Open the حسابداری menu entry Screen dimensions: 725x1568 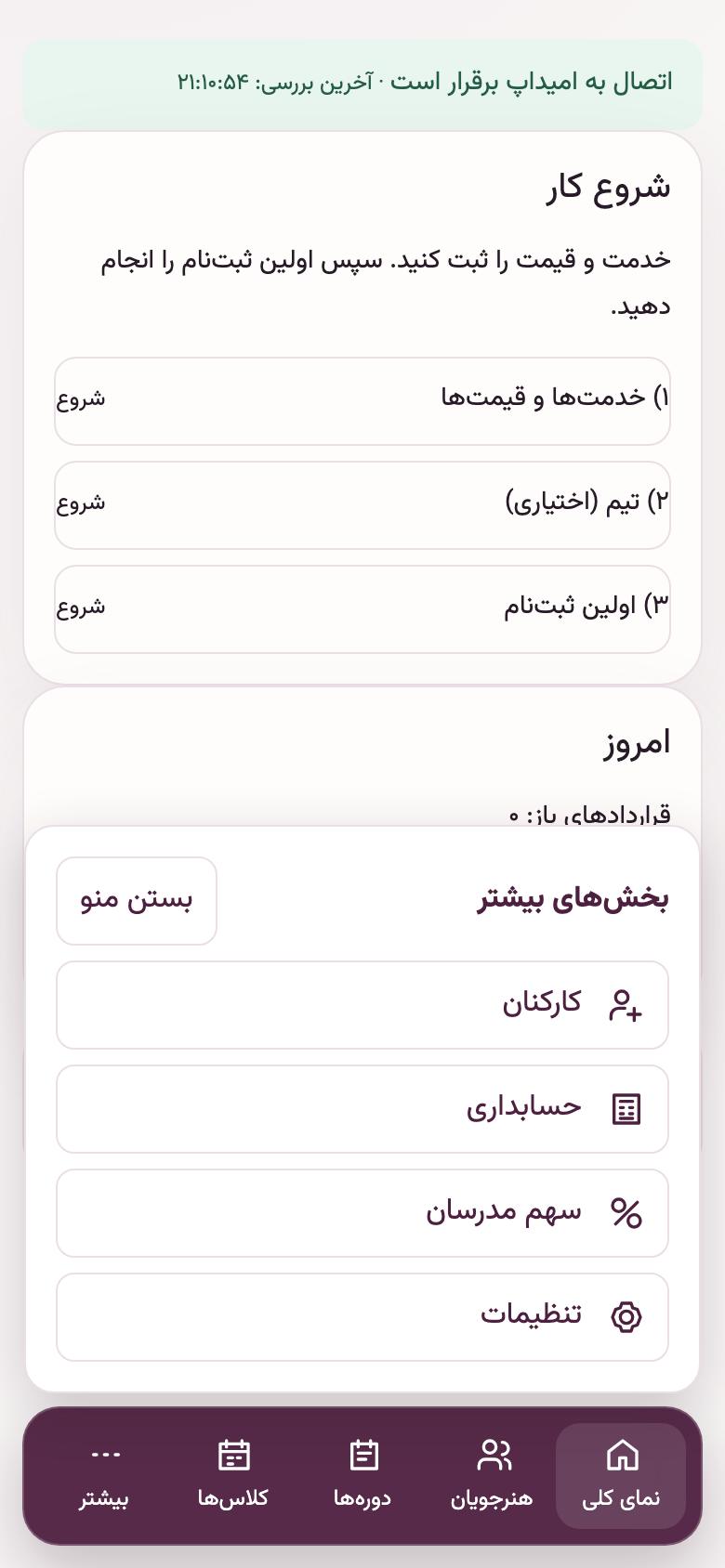(x=362, y=1109)
